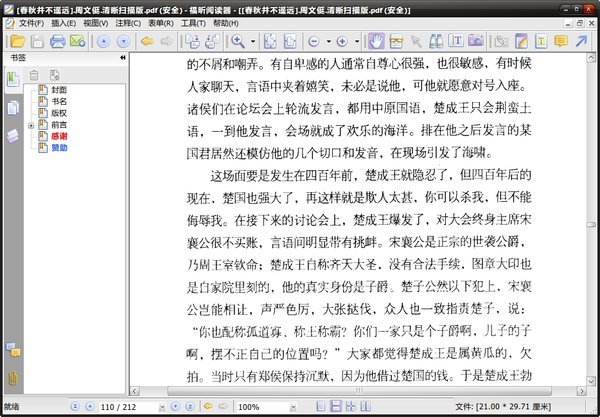The height and width of the screenshot is (417, 600).
Task: Click the Save icon in the toolbar
Action: pos(36,41)
